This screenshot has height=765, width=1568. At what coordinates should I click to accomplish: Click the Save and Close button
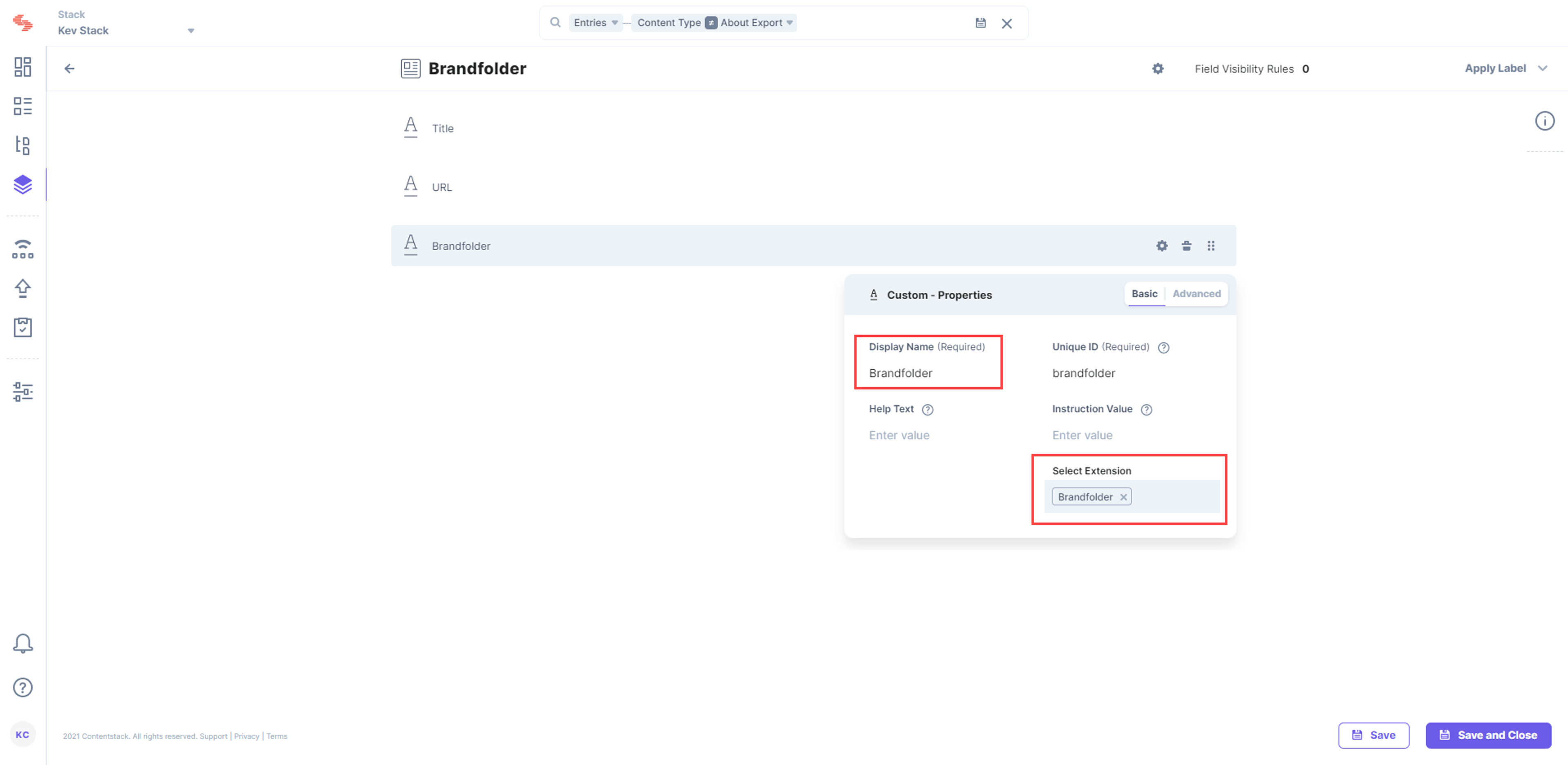point(1488,735)
